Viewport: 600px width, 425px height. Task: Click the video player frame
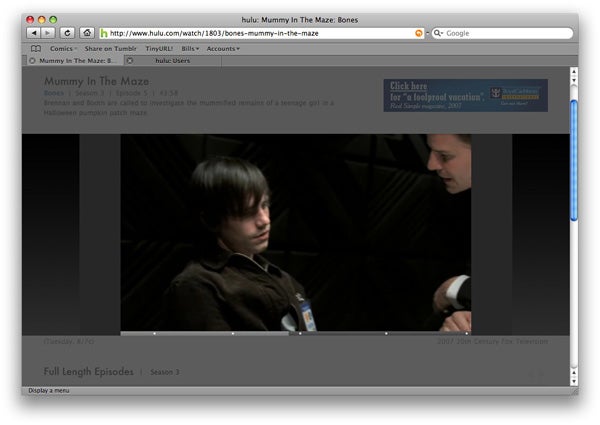(296, 232)
